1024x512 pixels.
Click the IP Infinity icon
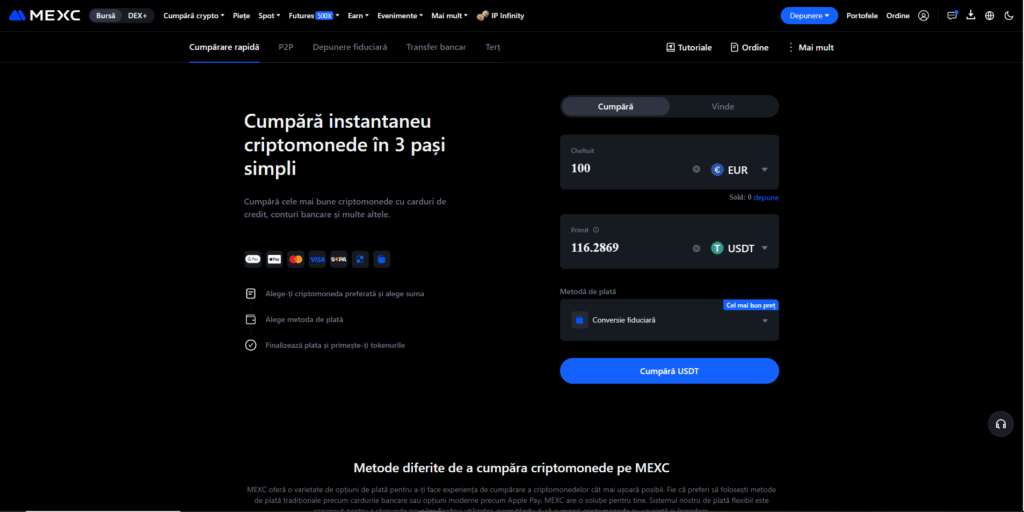click(483, 15)
